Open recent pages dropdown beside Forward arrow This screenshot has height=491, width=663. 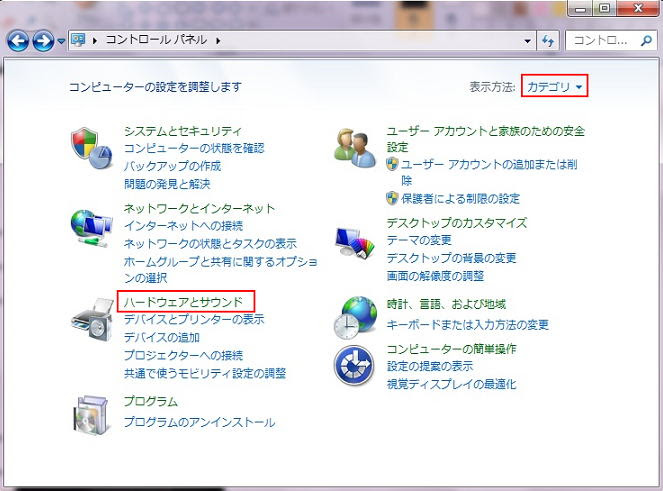coord(61,41)
